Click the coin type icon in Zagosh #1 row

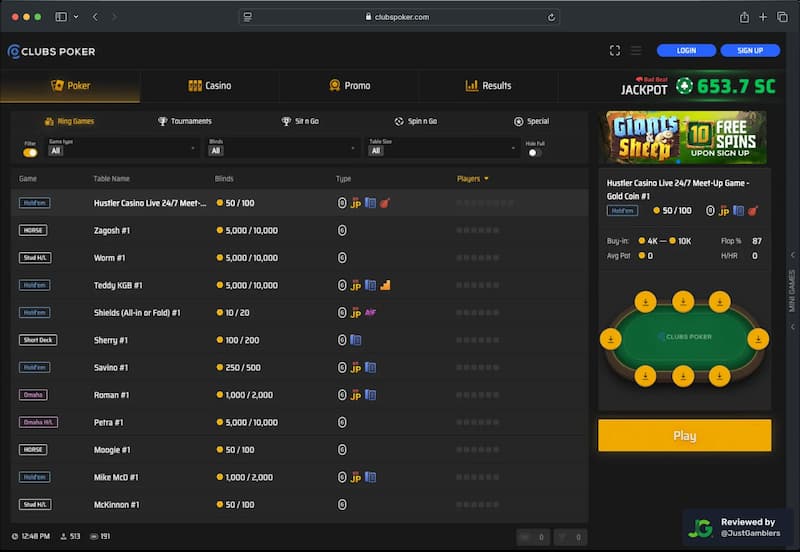342,231
